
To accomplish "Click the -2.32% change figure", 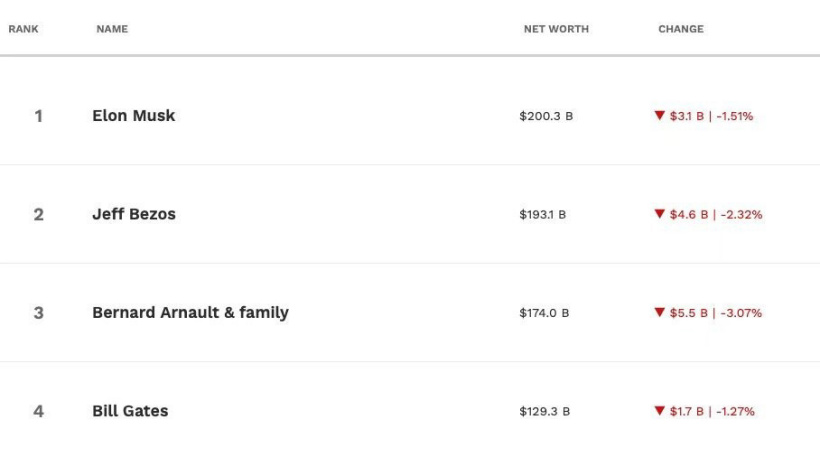I will tap(741, 214).
